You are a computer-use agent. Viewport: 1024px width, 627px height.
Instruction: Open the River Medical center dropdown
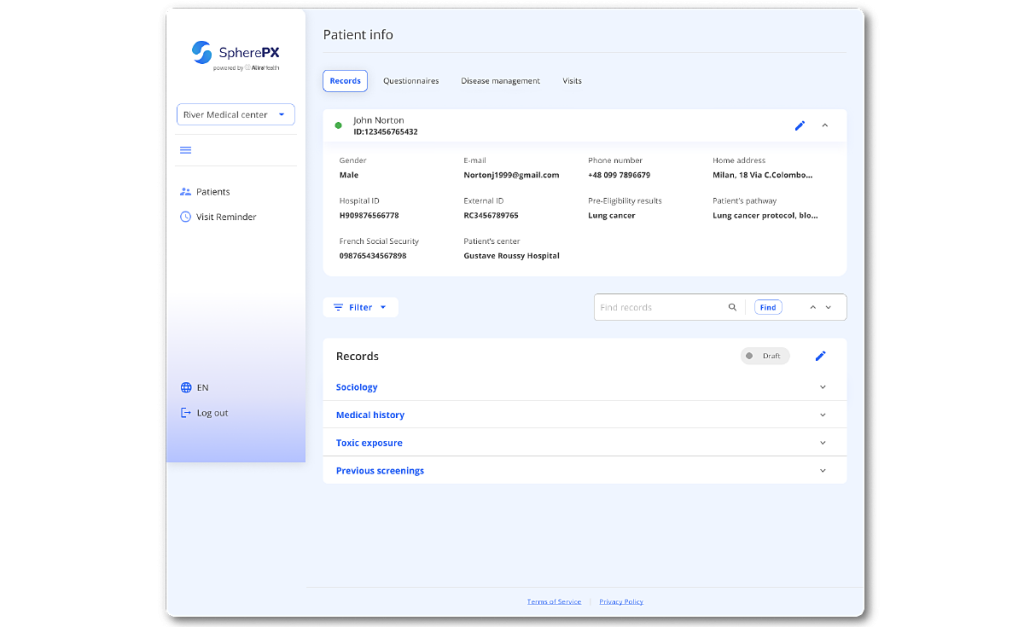[235, 114]
